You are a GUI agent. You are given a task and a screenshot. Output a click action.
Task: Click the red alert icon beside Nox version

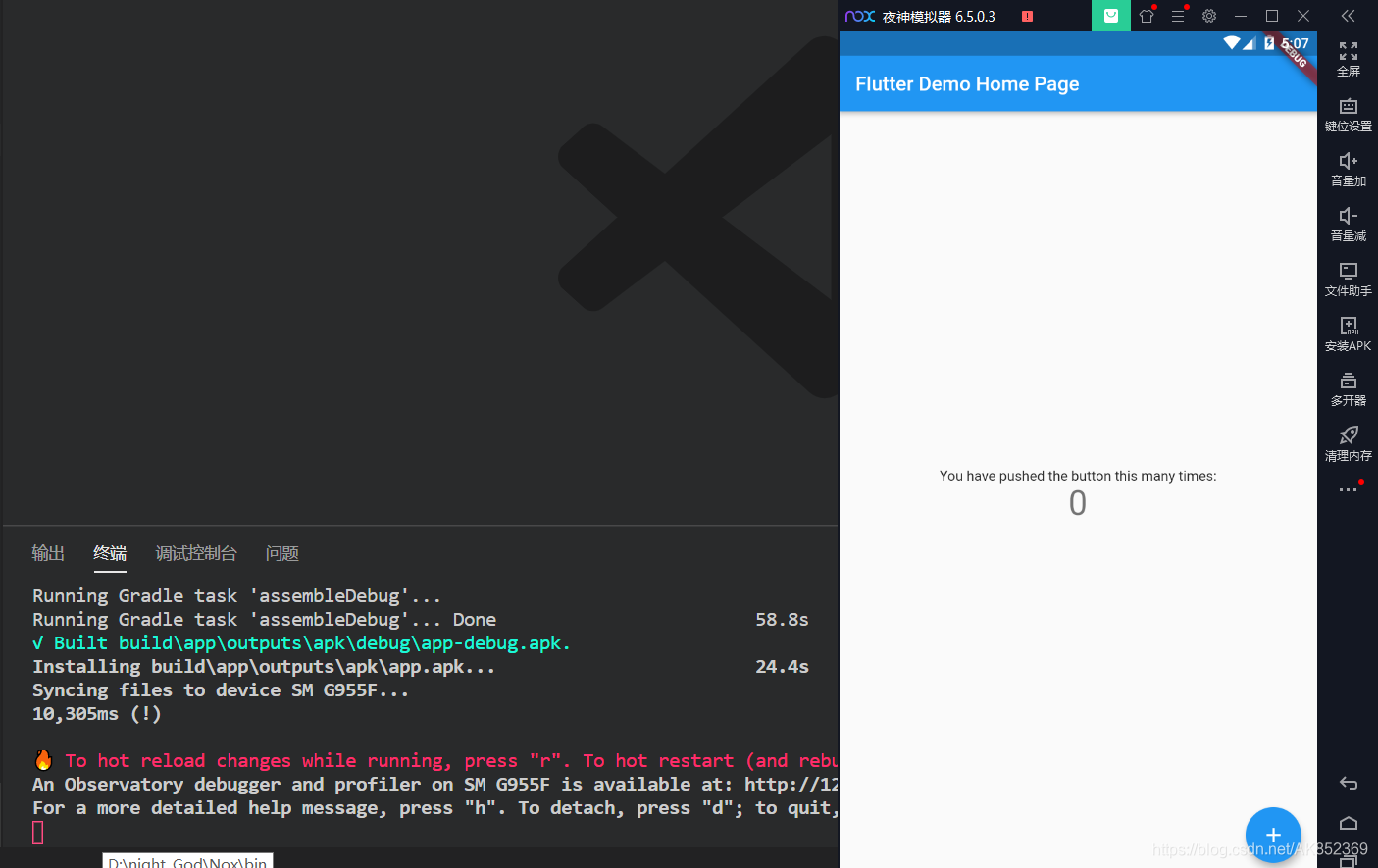point(1027,16)
